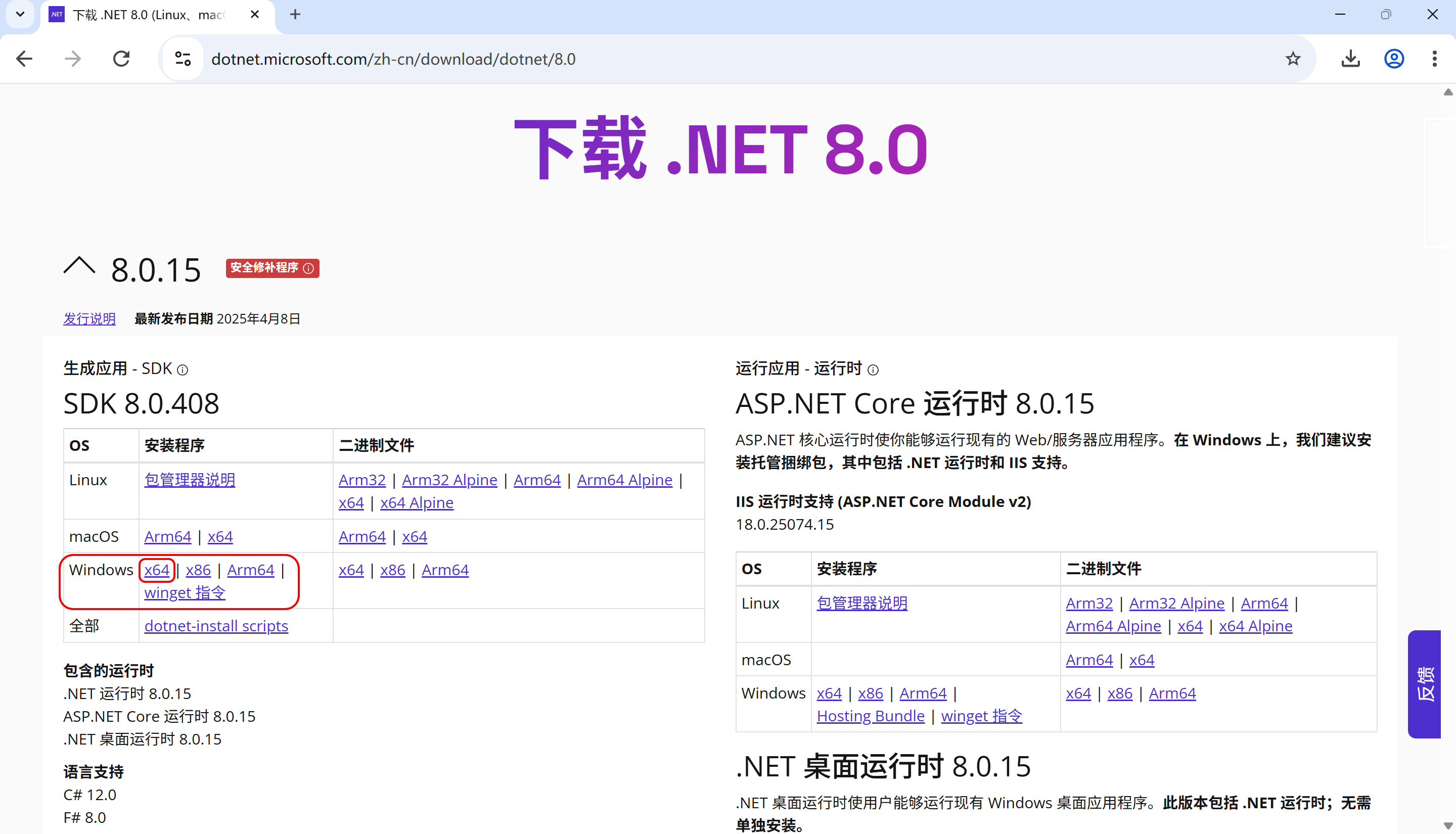The width and height of the screenshot is (1456, 834).
Task: Open the tab search dropdown arrow
Action: click(x=20, y=14)
